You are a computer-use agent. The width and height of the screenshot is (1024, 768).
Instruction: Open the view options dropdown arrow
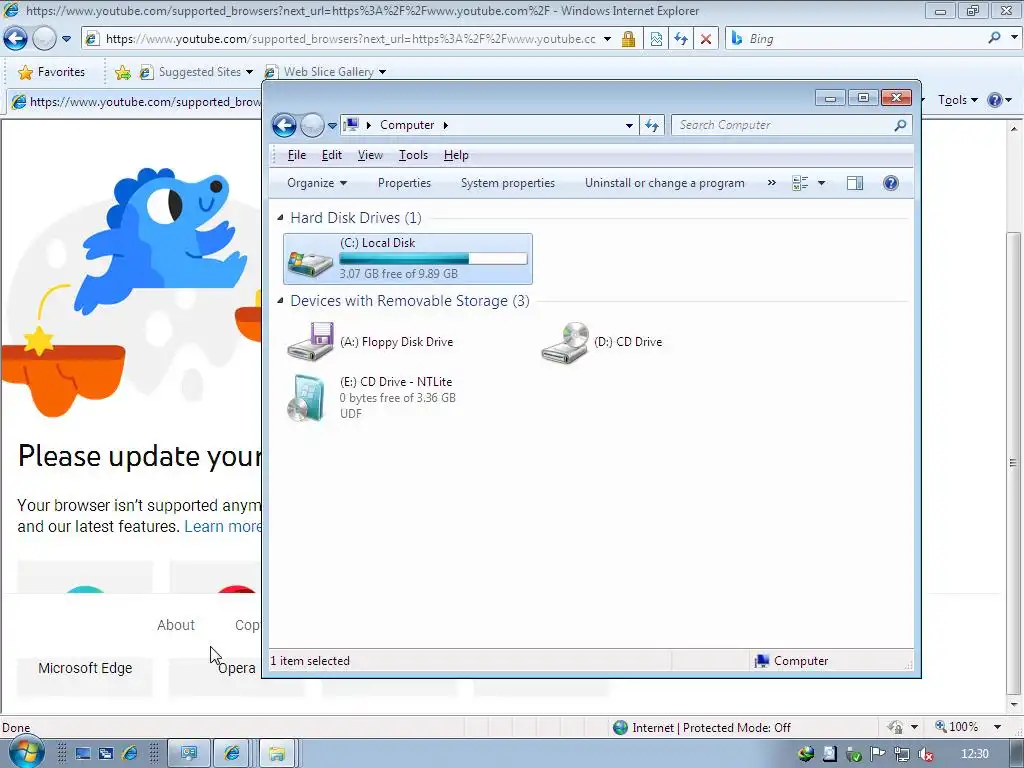(822, 183)
